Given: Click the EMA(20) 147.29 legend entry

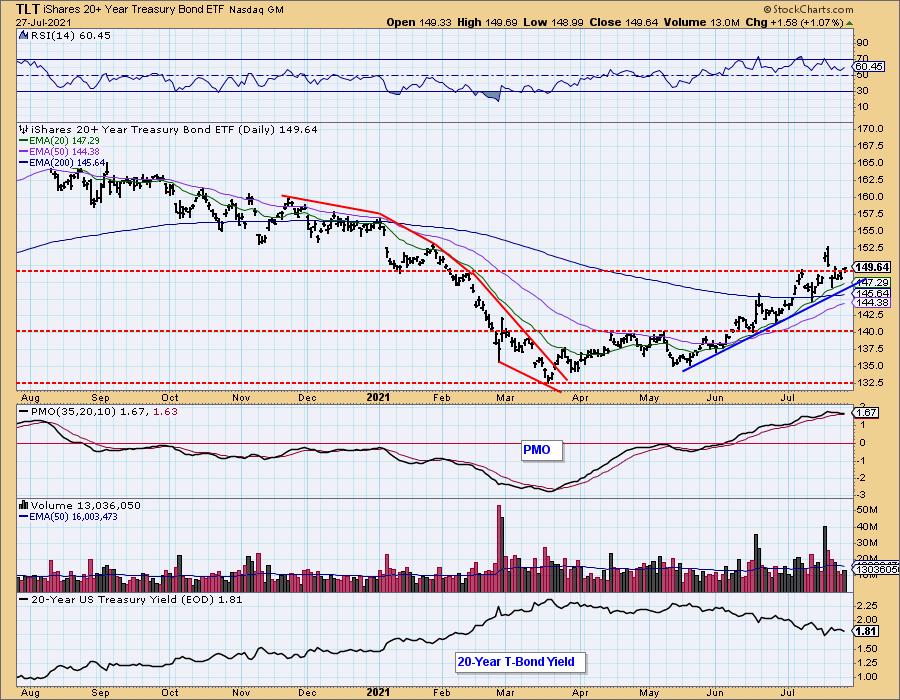Looking at the screenshot, I should click(x=60, y=141).
